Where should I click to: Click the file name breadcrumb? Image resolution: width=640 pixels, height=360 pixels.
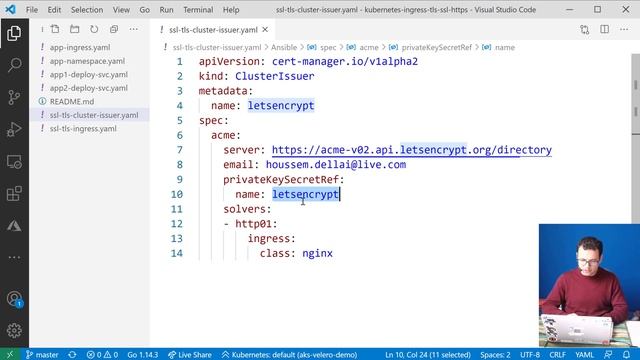(217, 47)
